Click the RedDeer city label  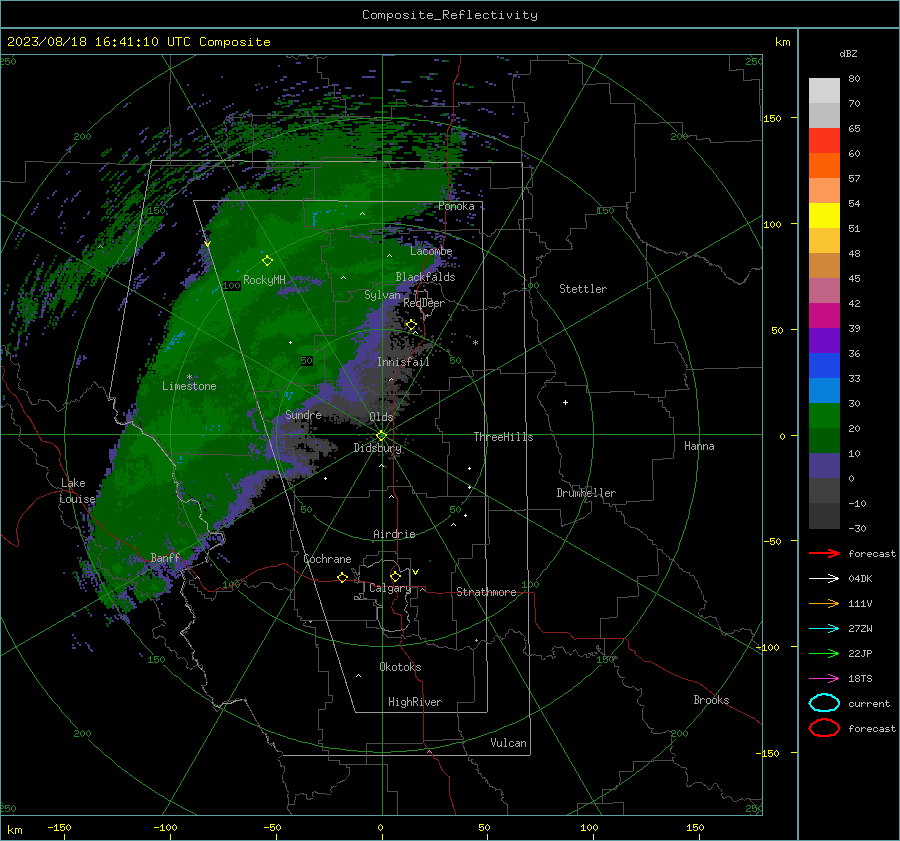(424, 303)
